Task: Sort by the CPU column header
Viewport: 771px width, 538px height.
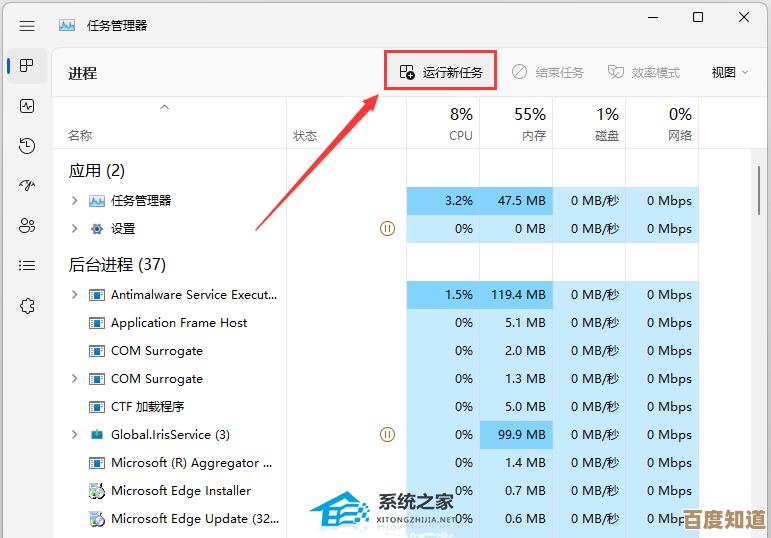Action: tap(460, 124)
